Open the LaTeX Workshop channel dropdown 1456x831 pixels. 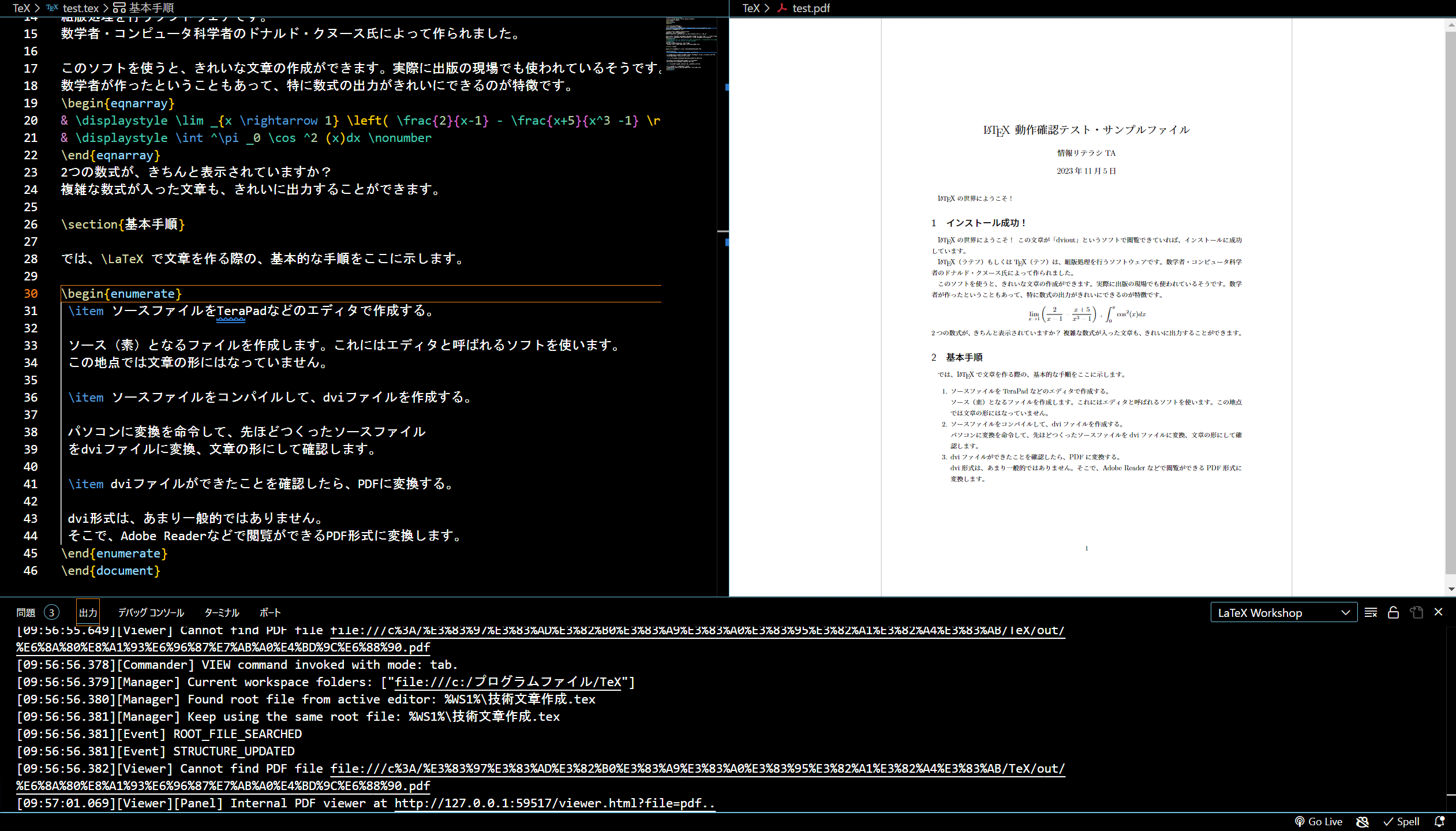click(1283, 612)
